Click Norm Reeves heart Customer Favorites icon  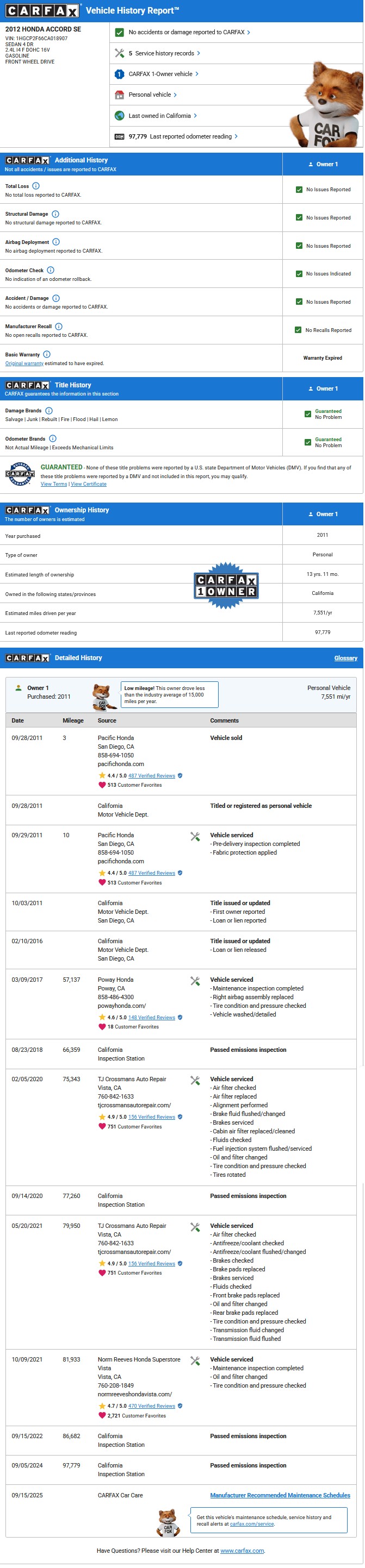point(102,1415)
